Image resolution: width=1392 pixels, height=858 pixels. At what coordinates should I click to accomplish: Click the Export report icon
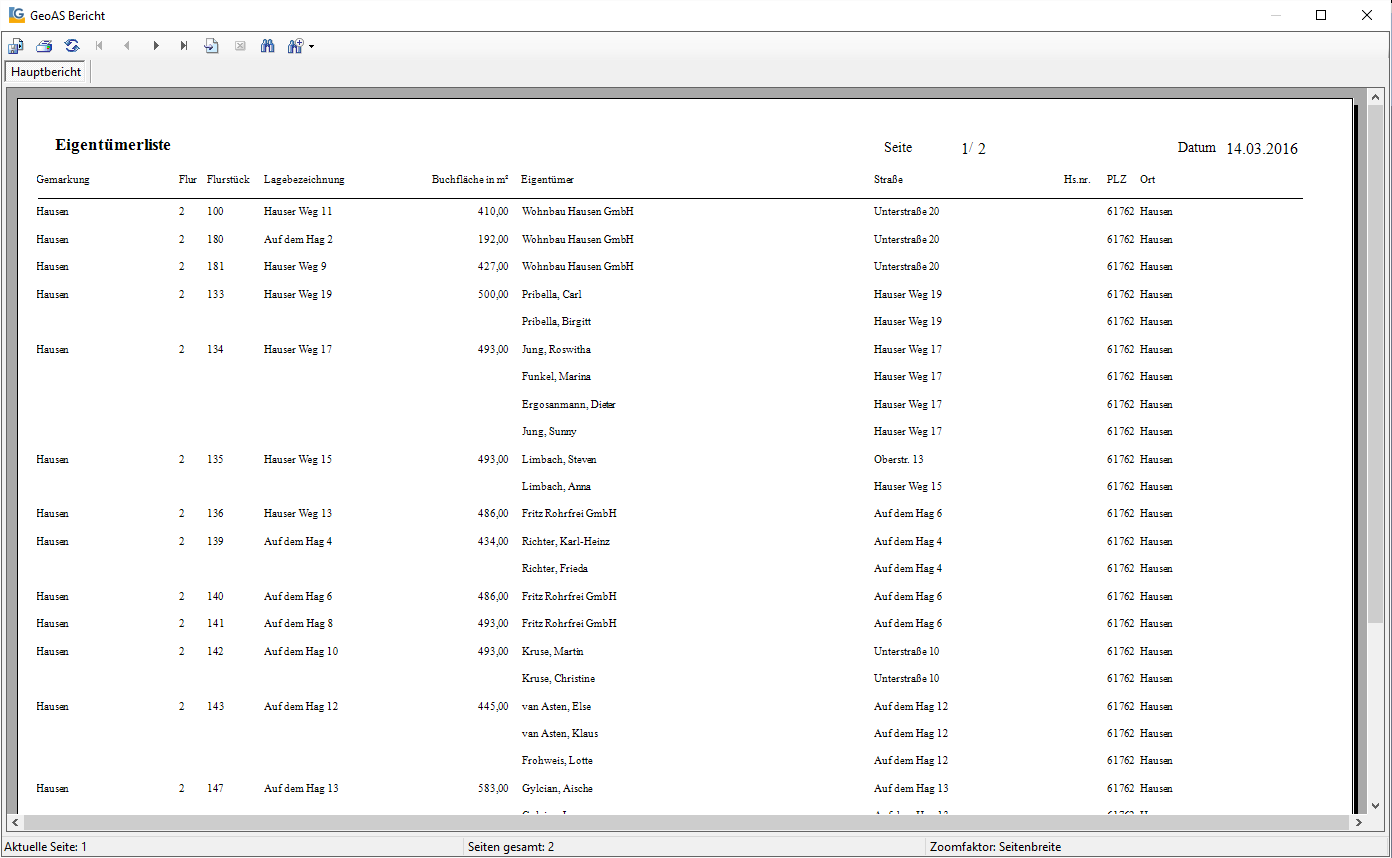pos(16,46)
